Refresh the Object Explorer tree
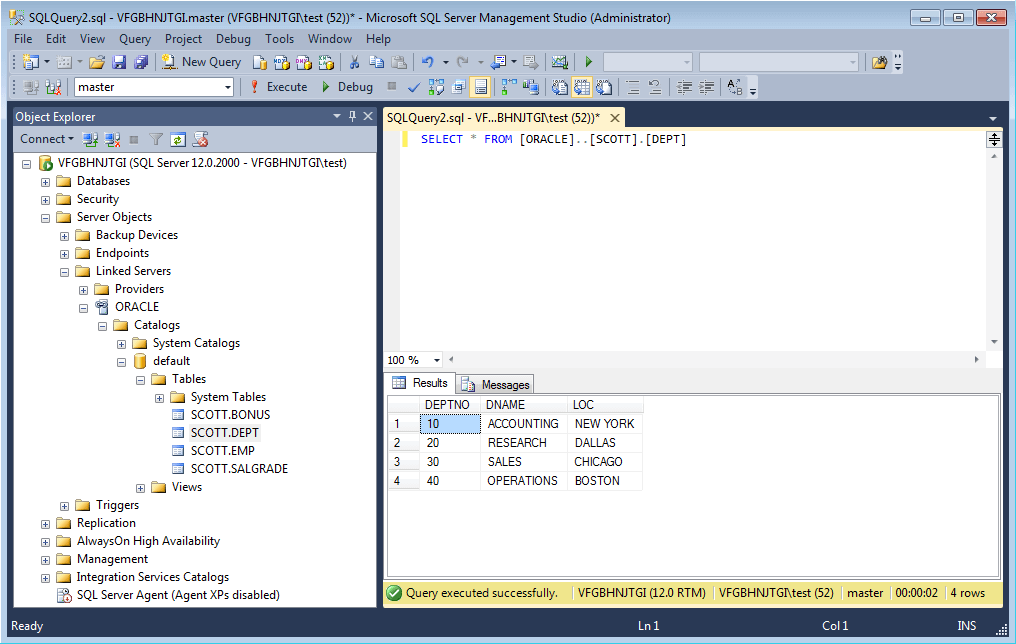The width and height of the screenshot is (1016, 644). coord(178,139)
